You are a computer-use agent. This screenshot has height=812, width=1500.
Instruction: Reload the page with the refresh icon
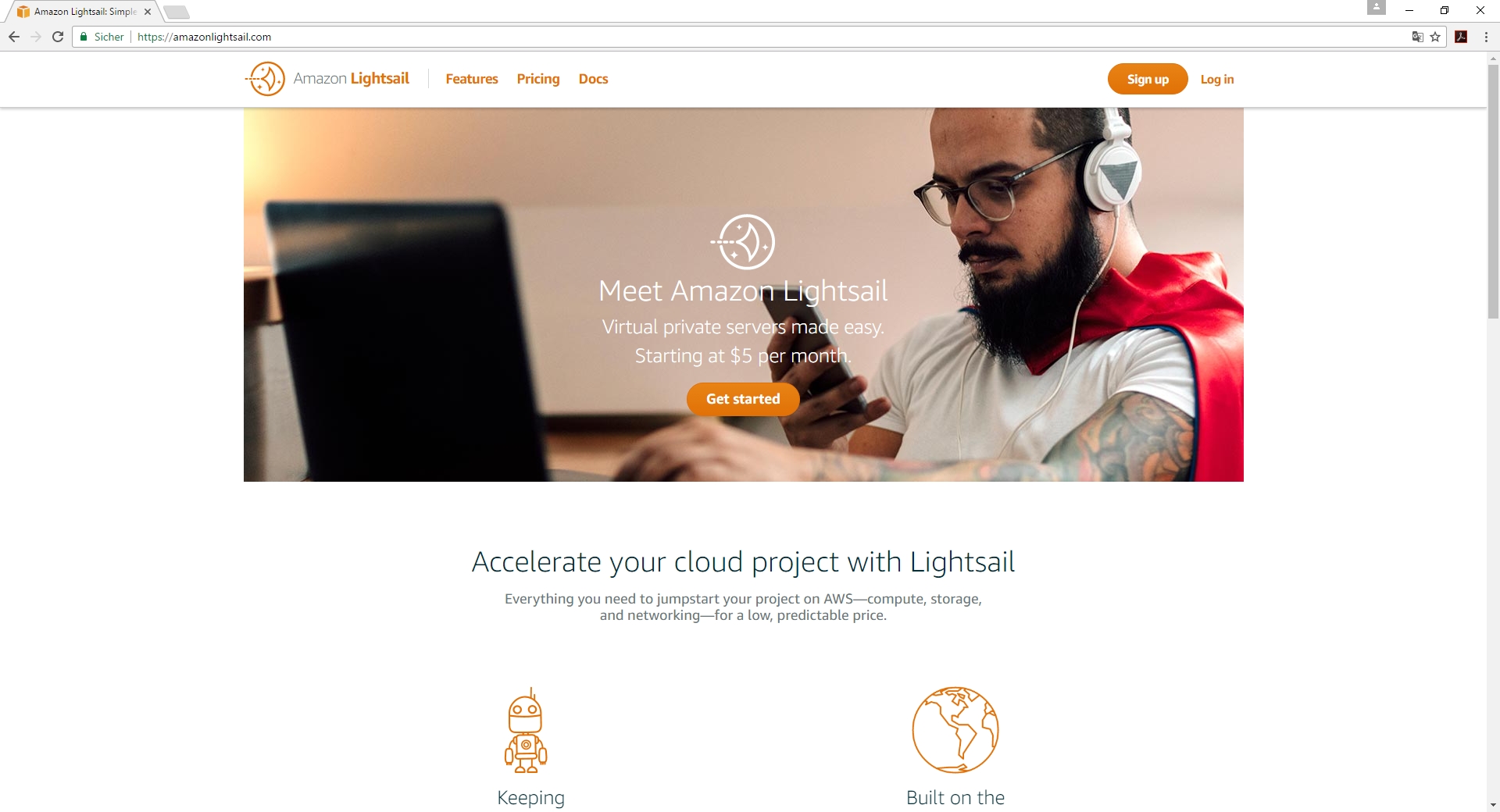[x=58, y=37]
